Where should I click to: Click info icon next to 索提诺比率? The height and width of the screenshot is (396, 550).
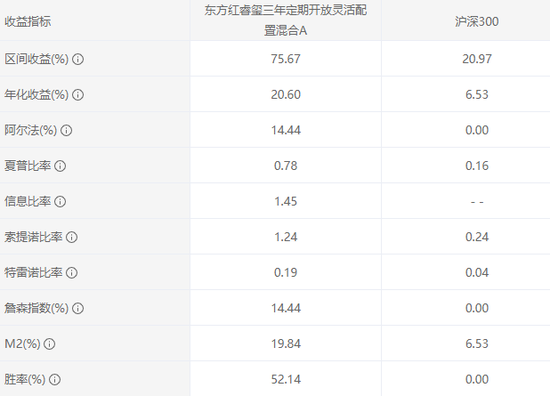(x=72, y=237)
